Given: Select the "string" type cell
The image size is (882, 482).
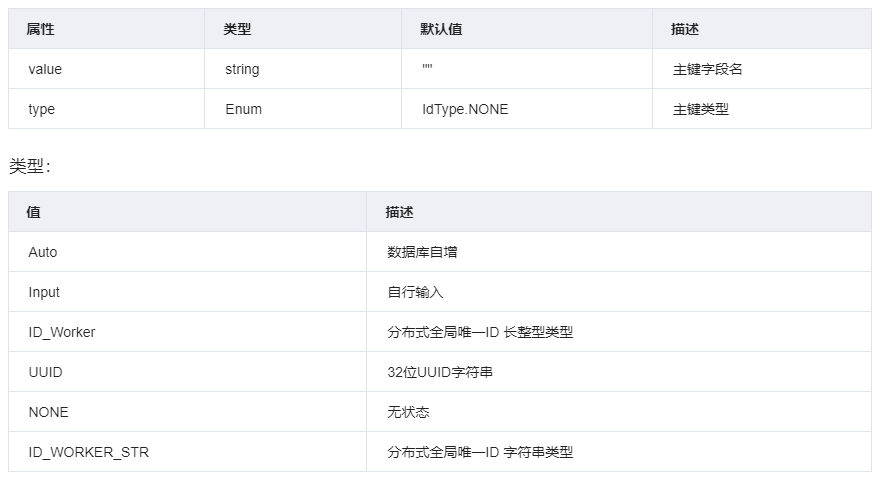Looking at the screenshot, I should point(242,69).
